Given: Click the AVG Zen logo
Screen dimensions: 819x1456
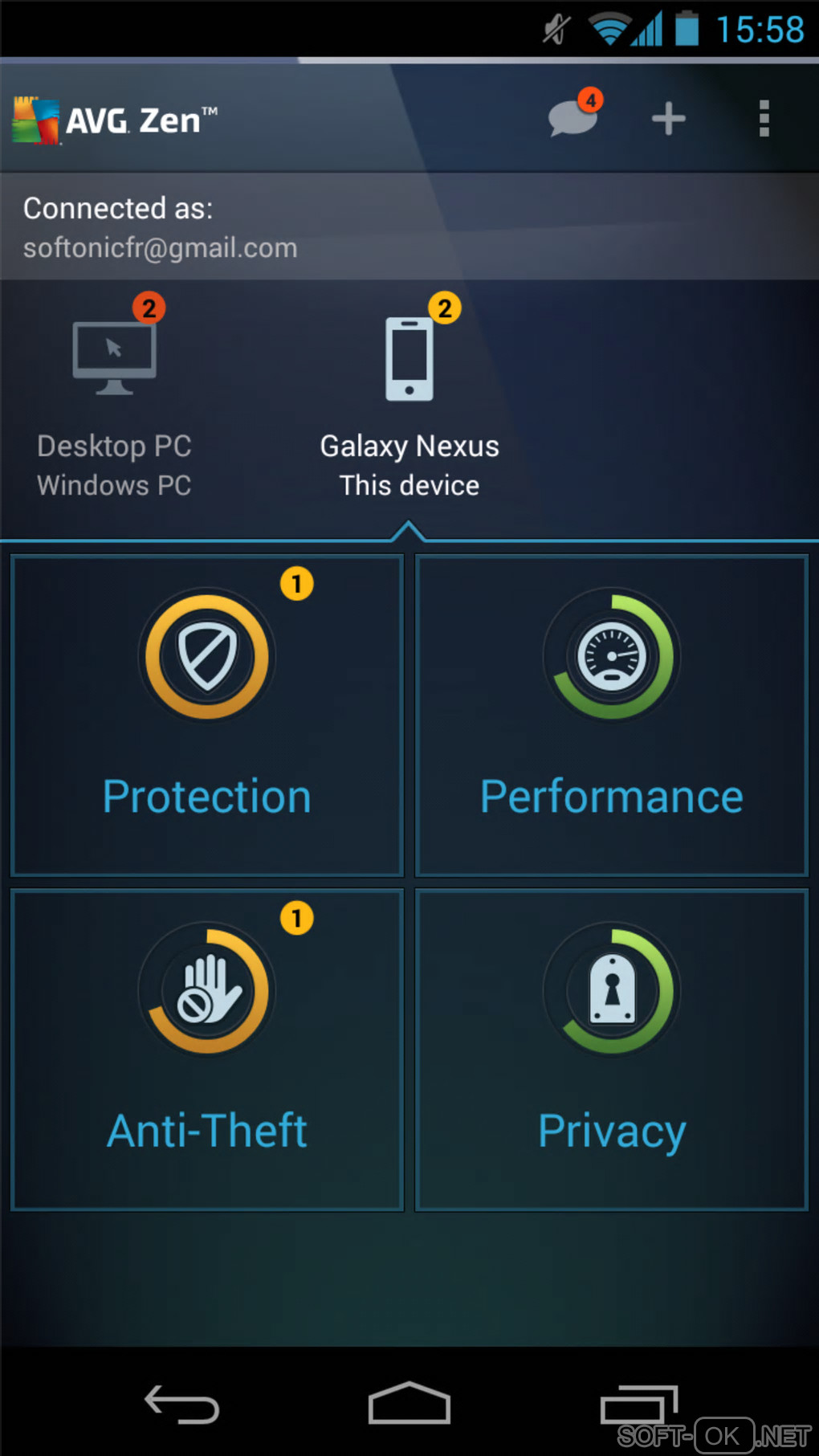Looking at the screenshot, I should tap(115, 120).
